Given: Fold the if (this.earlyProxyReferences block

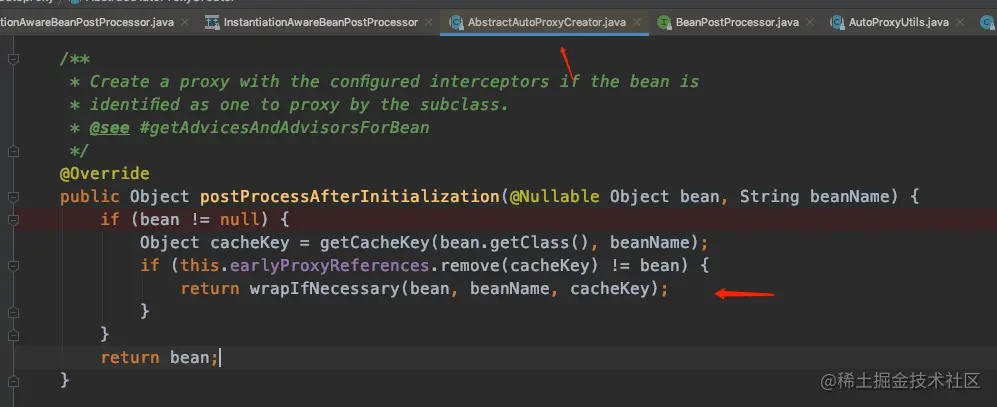Looking at the screenshot, I should click(13, 266).
